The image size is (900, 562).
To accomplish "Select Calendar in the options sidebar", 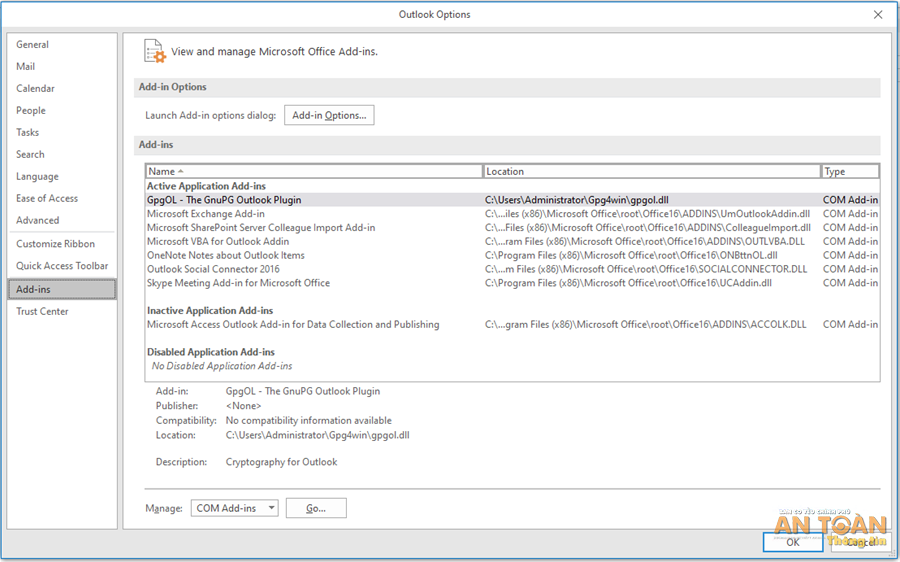I will tap(36, 89).
